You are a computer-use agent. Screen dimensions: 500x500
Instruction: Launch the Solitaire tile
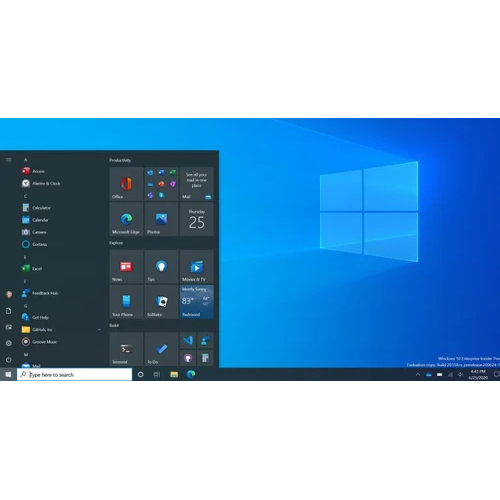(x=161, y=302)
